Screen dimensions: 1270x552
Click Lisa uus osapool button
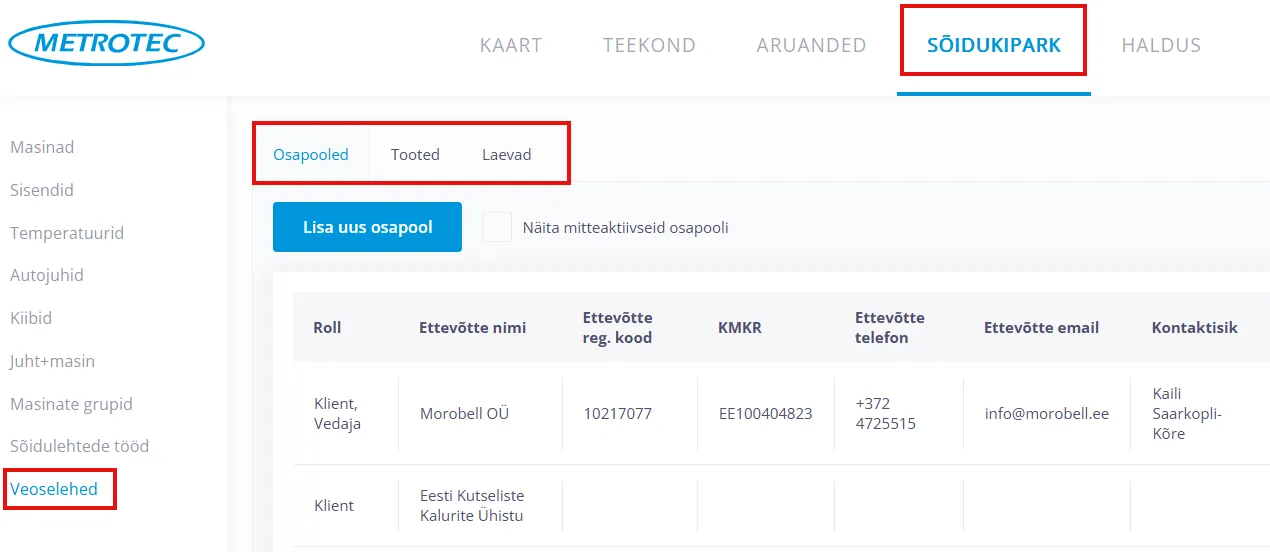367,227
